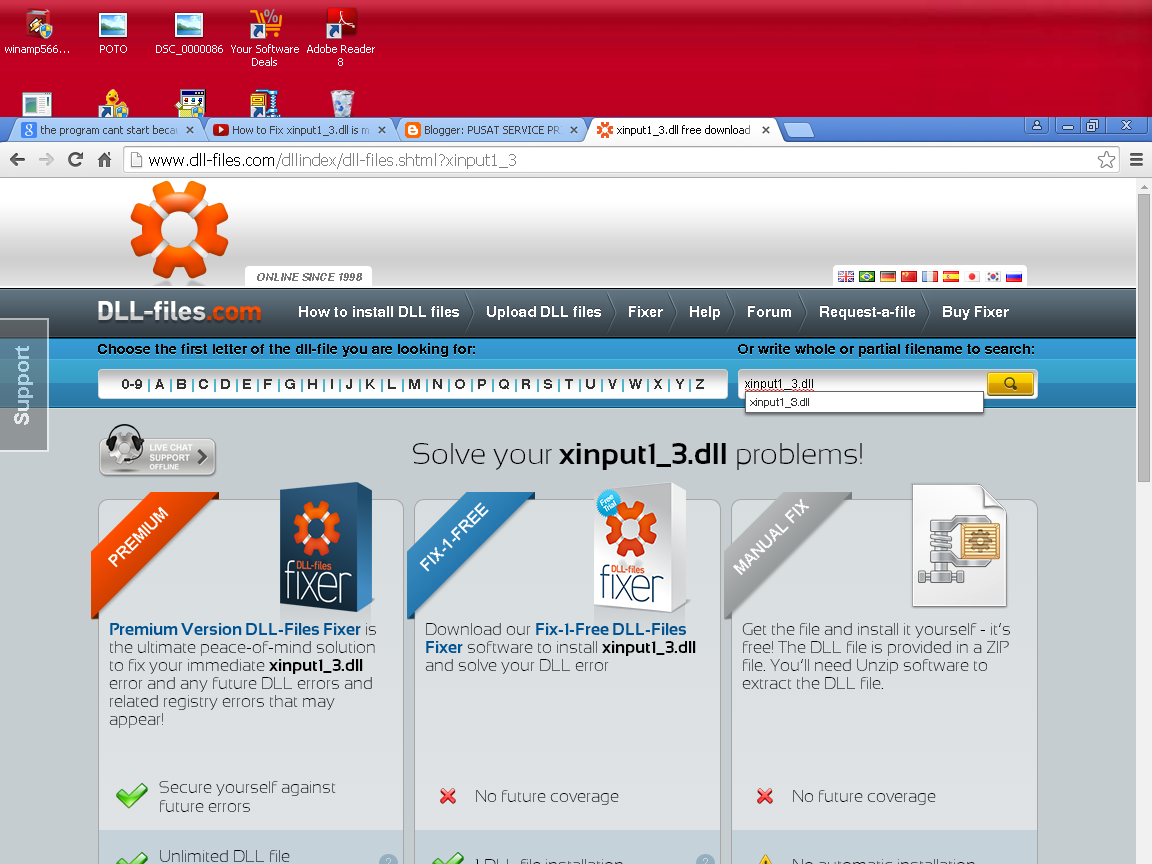Open the browser home page icon

[104, 159]
